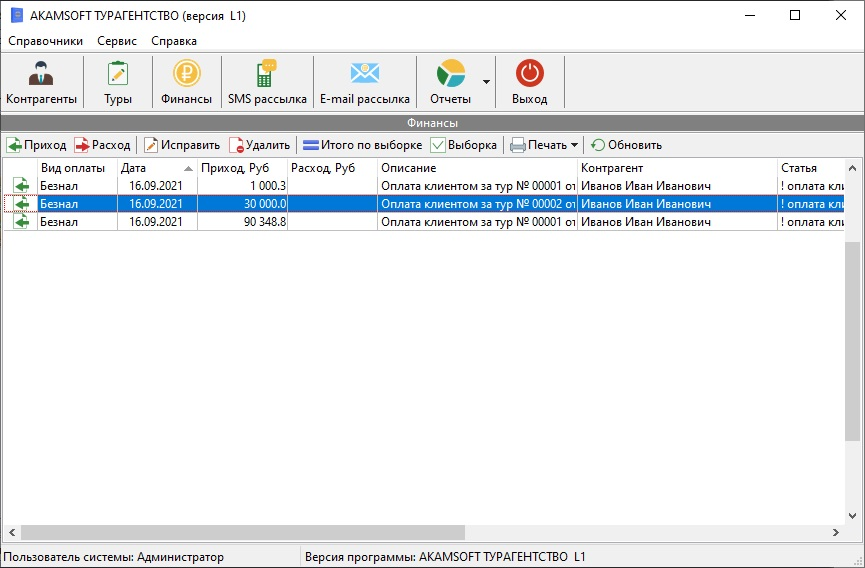Open the Справочники menu

tap(46, 41)
